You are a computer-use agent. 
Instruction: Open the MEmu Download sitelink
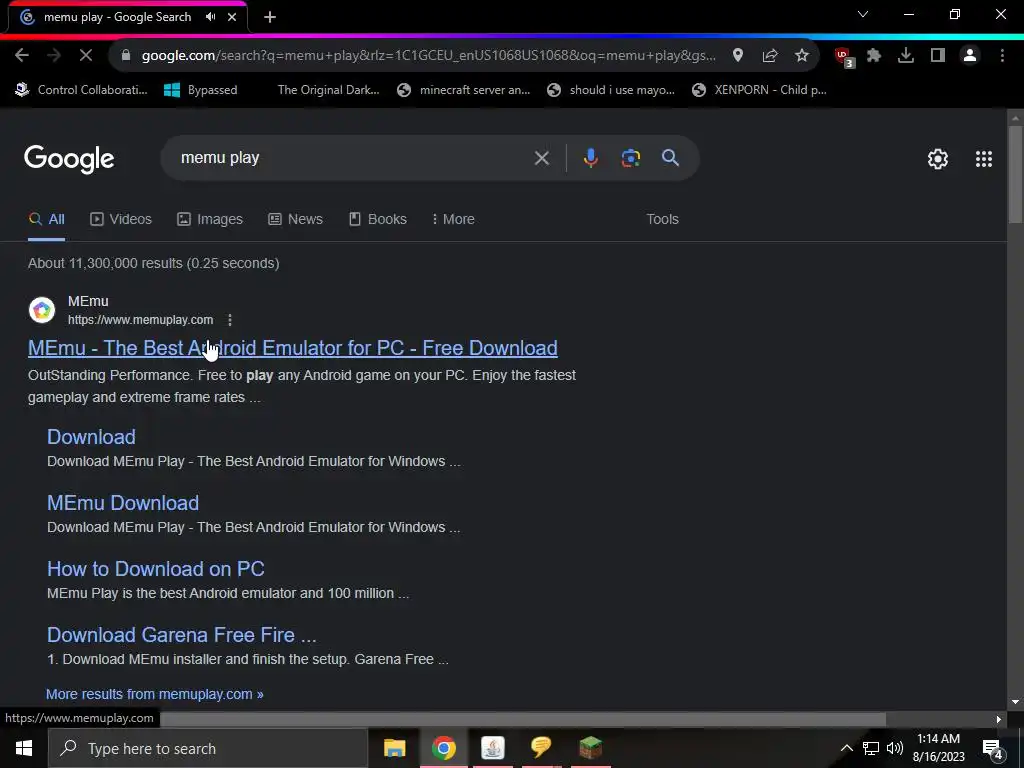tap(123, 503)
